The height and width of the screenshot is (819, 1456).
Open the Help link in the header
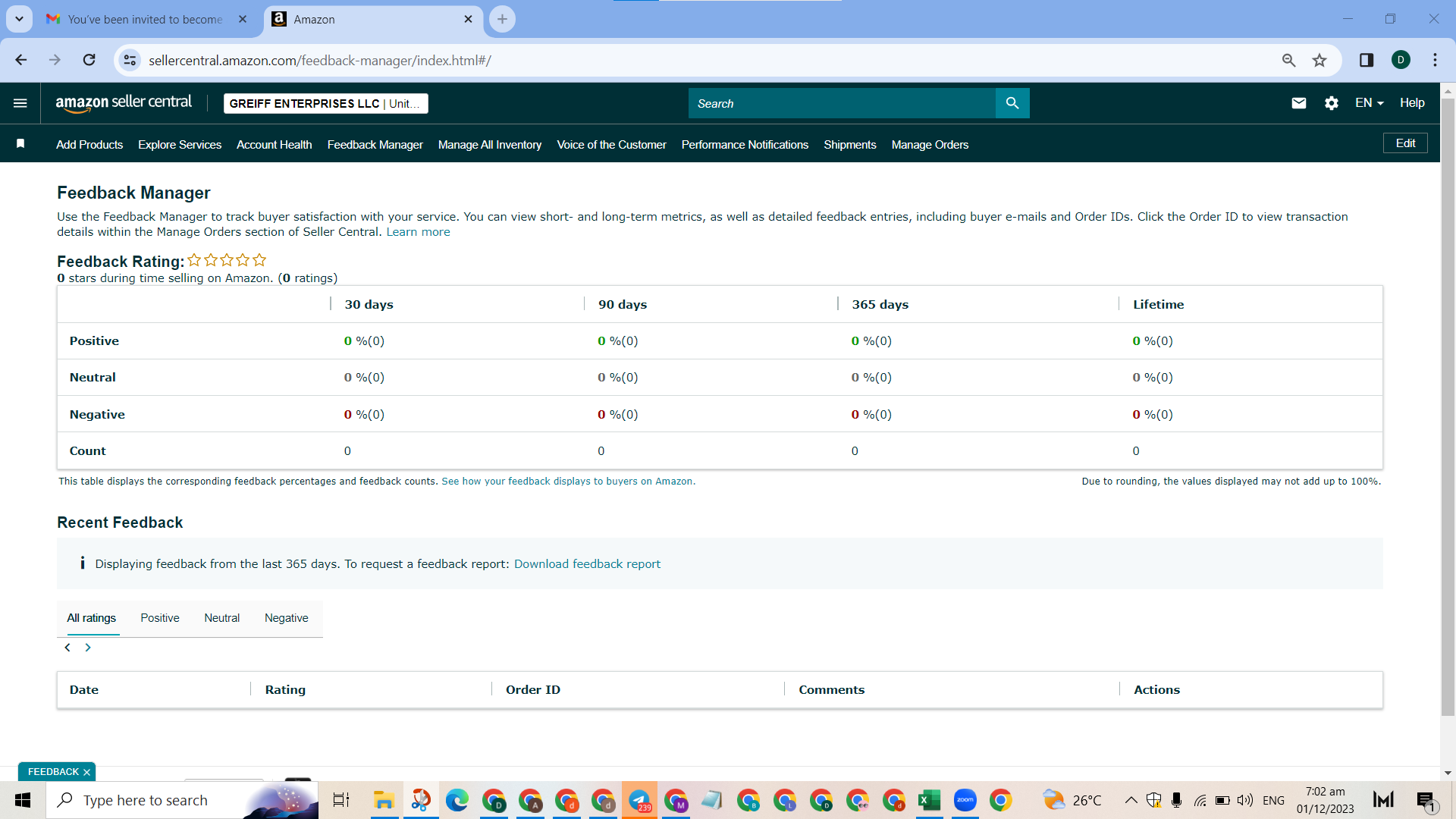click(1412, 103)
